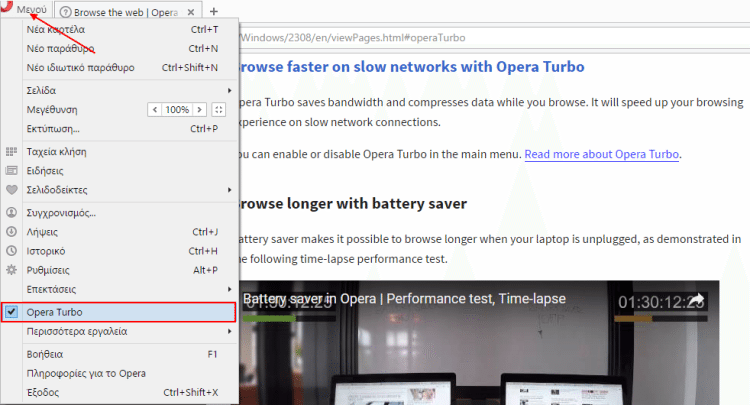Screen dimensions: 750x405
Task: Click the news icon beside Ειδήσεις
Action: point(11,171)
